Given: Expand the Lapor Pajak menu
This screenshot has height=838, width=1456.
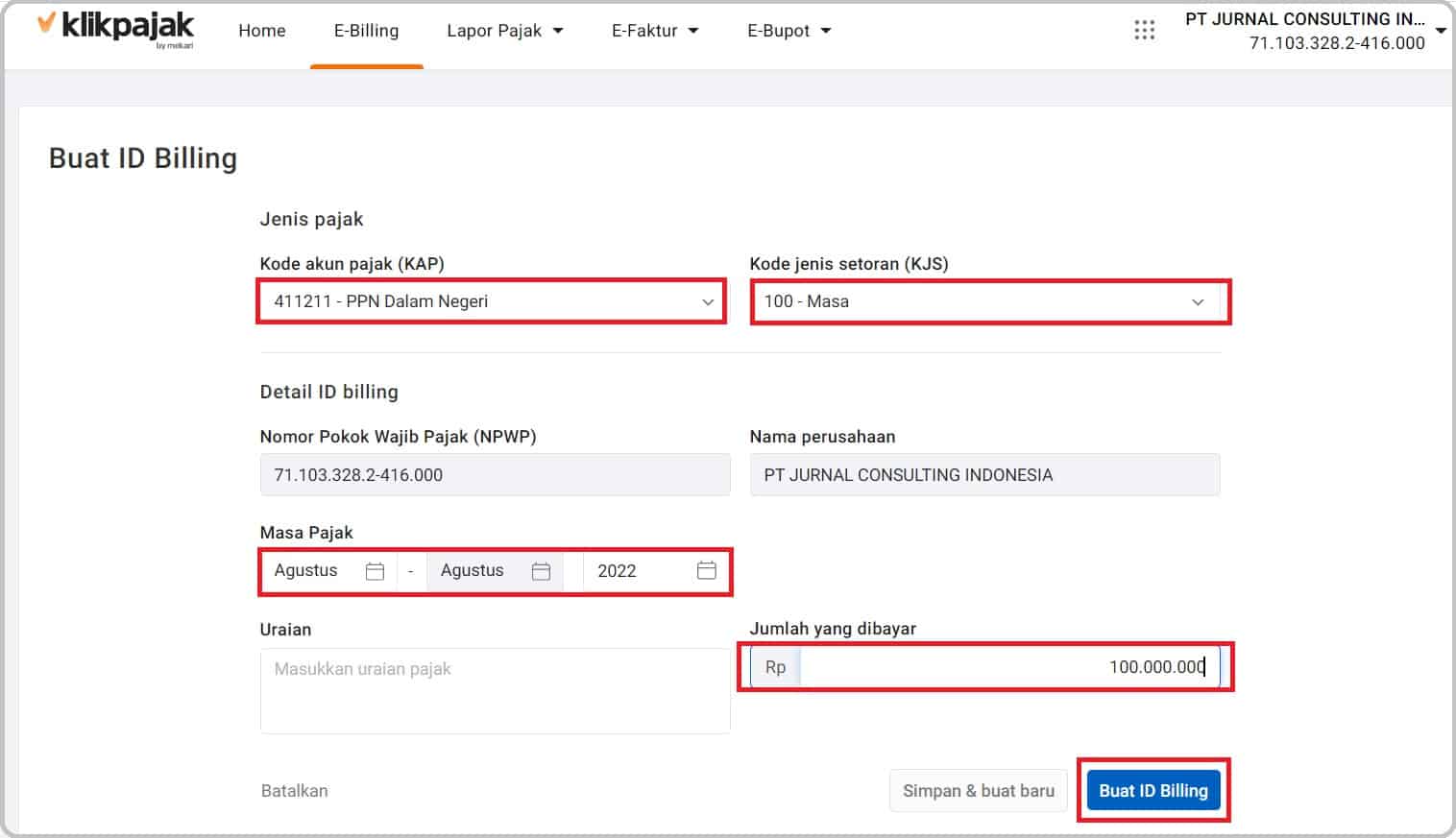Looking at the screenshot, I should pyautogui.click(x=505, y=30).
